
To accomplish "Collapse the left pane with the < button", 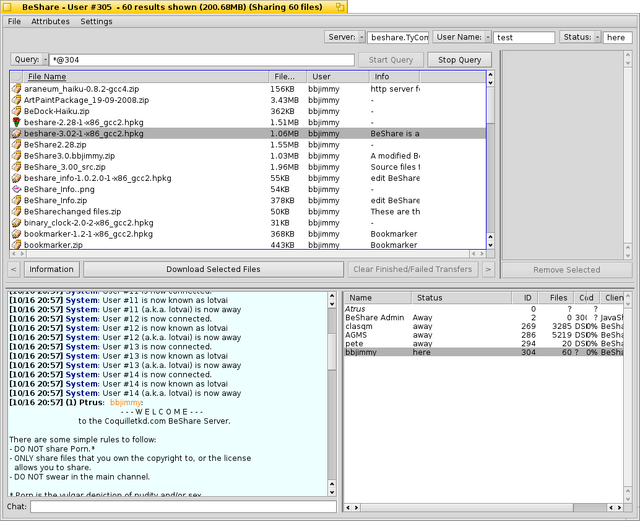I will (13, 269).
